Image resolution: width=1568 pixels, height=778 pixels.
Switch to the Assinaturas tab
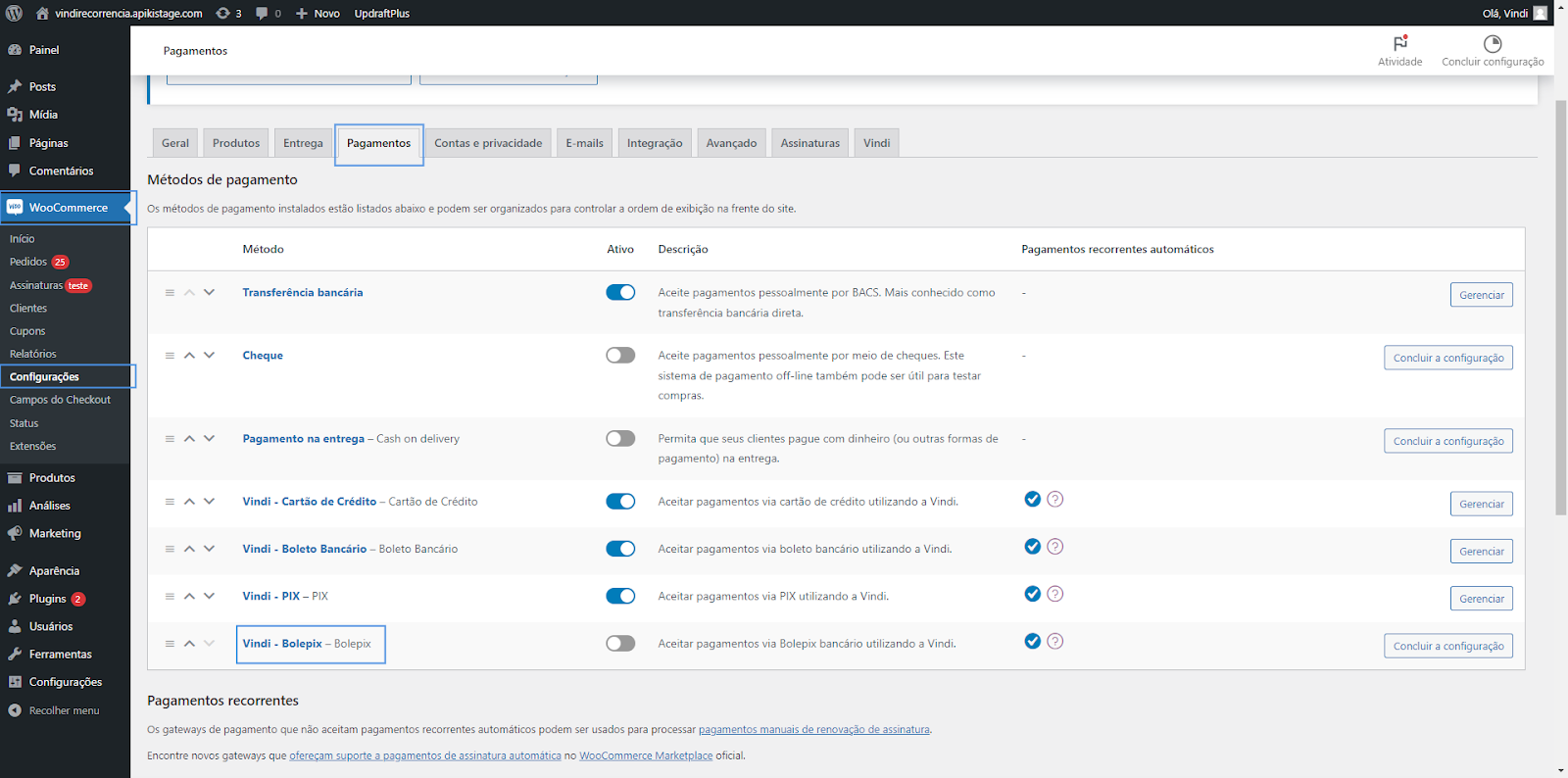coord(809,143)
